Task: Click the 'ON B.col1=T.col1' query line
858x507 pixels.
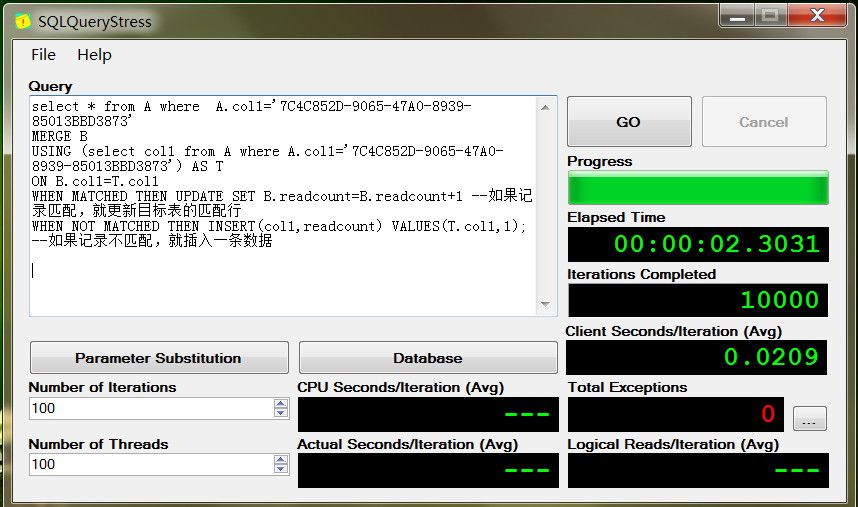Action: pos(95,181)
